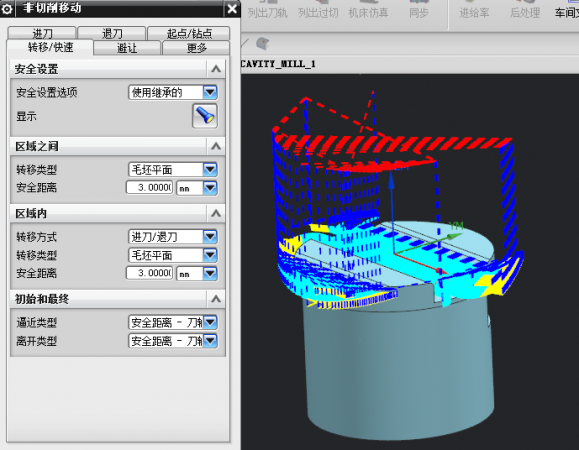Collapse the 安全设置 section
Image resolution: width=579 pixels, height=450 pixels.
click(216, 69)
